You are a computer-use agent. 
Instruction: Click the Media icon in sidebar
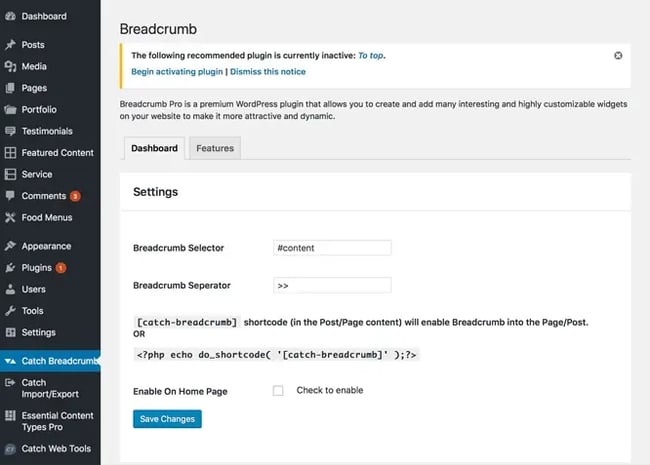(10, 66)
